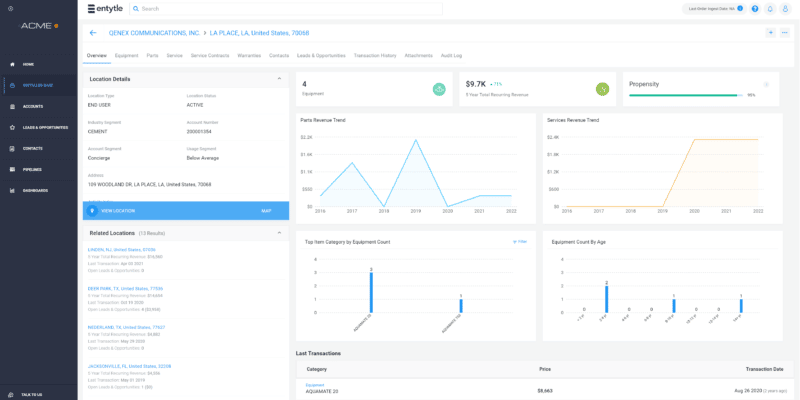Open the three-dots more options menu
This screenshot has height=400, width=800.
pyautogui.click(x=785, y=33)
